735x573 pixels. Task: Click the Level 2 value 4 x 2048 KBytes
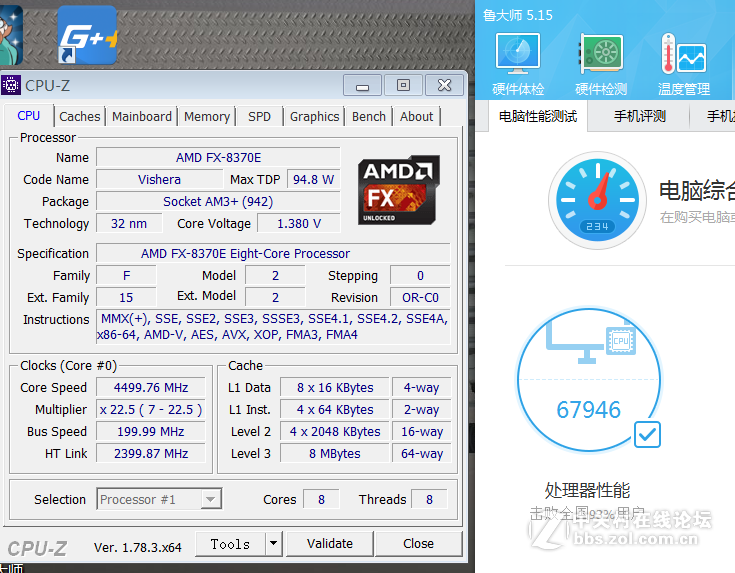335,432
